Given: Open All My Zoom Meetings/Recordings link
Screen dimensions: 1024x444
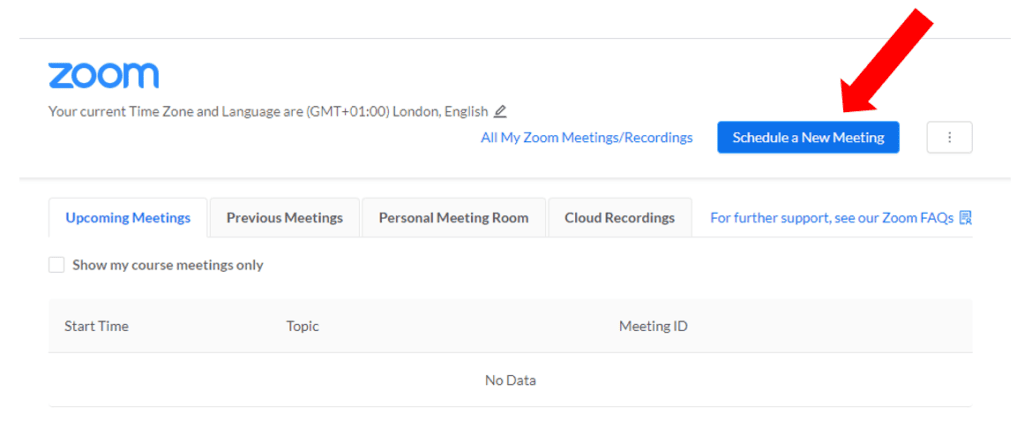Looking at the screenshot, I should [586, 138].
